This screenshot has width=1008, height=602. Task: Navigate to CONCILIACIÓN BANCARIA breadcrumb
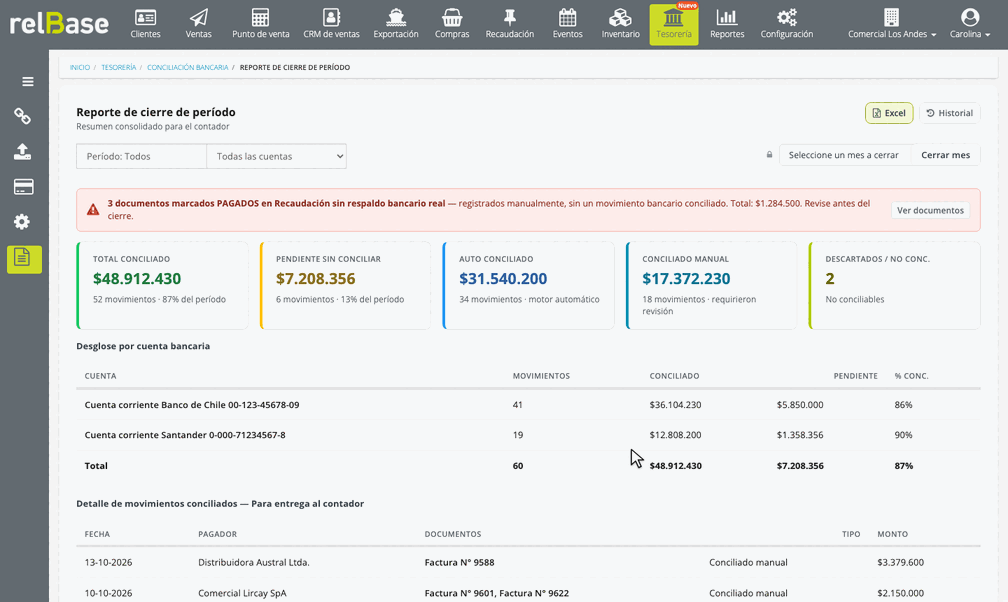[x=188, y=68]
